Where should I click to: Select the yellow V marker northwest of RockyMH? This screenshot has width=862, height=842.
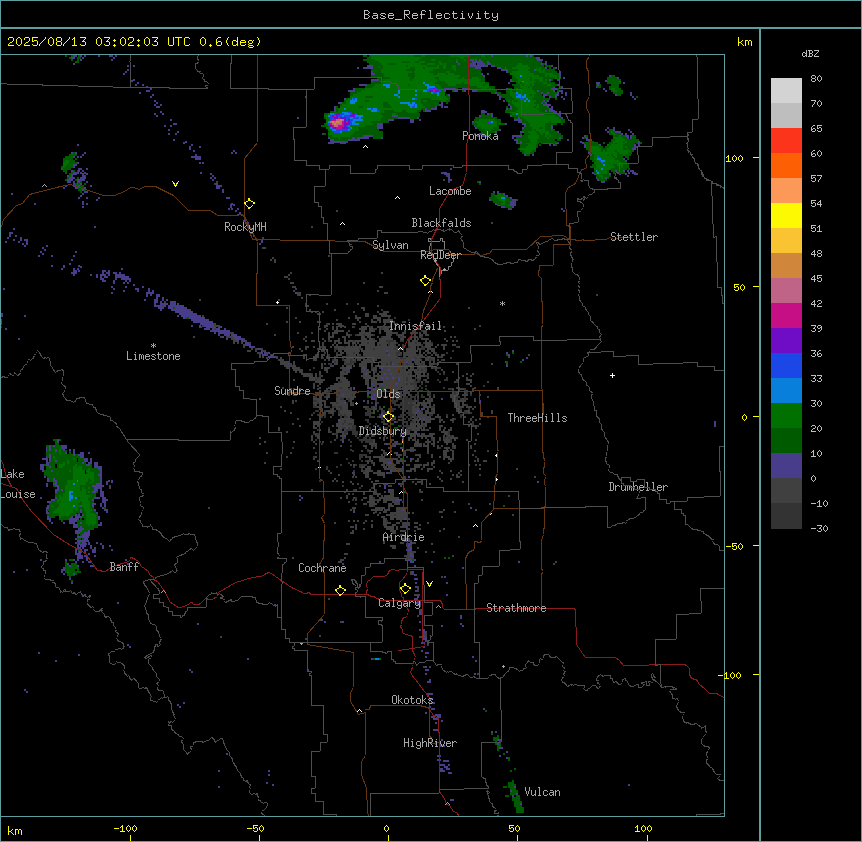pyautogui.click(x=175, y=184)
